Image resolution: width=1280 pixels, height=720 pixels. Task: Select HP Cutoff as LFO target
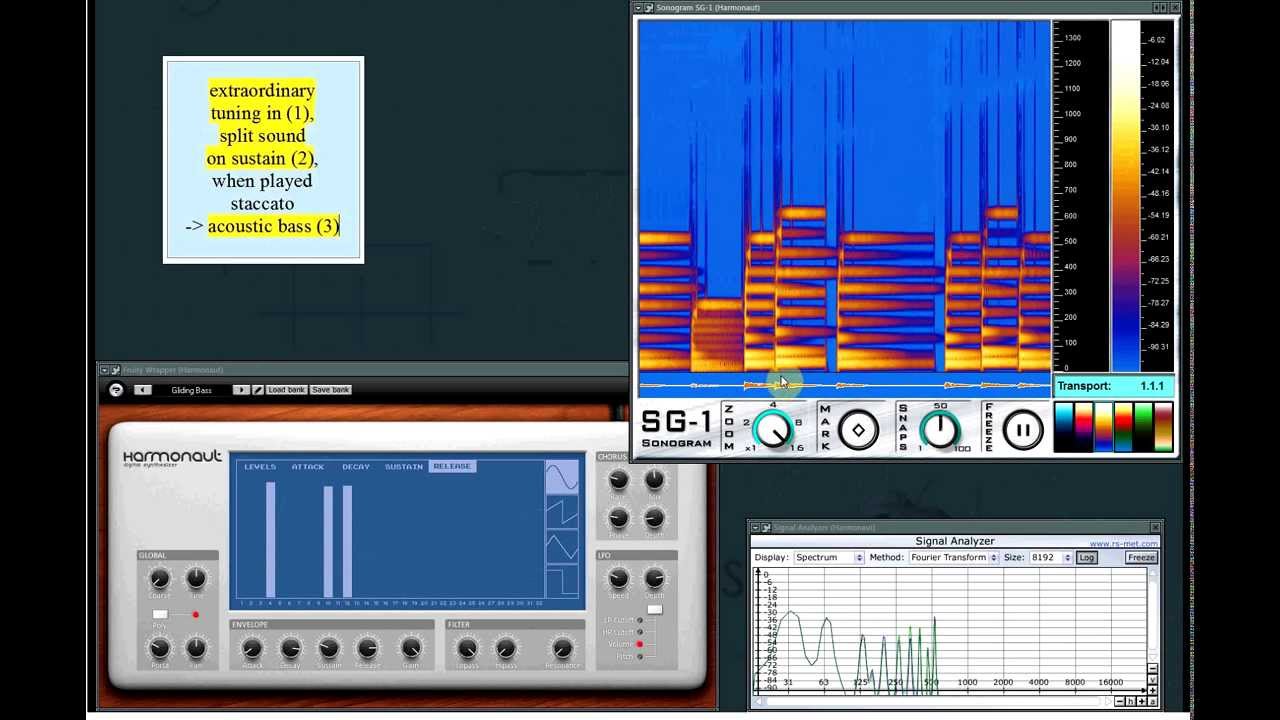coord(639,632)
